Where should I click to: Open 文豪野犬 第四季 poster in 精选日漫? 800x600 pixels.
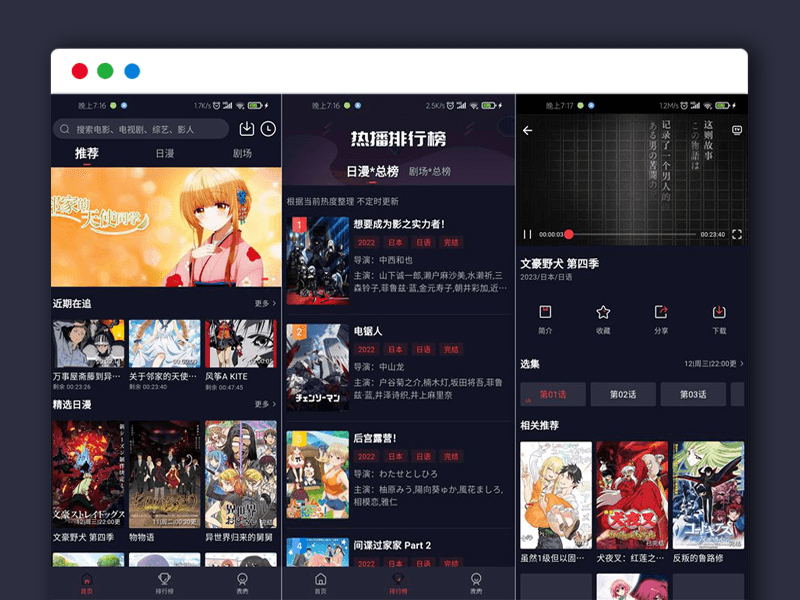88,474
